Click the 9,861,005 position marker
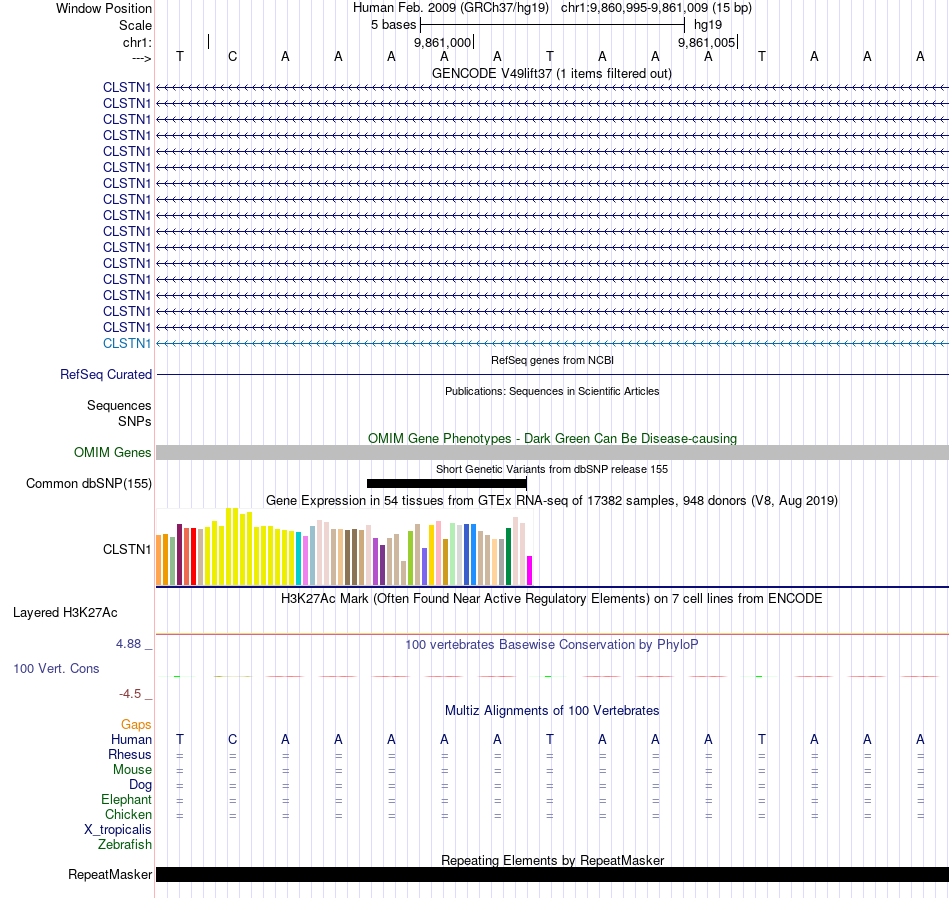Image resolution: width=950 pixels, height=898 pixels. (x=706, y=42)
